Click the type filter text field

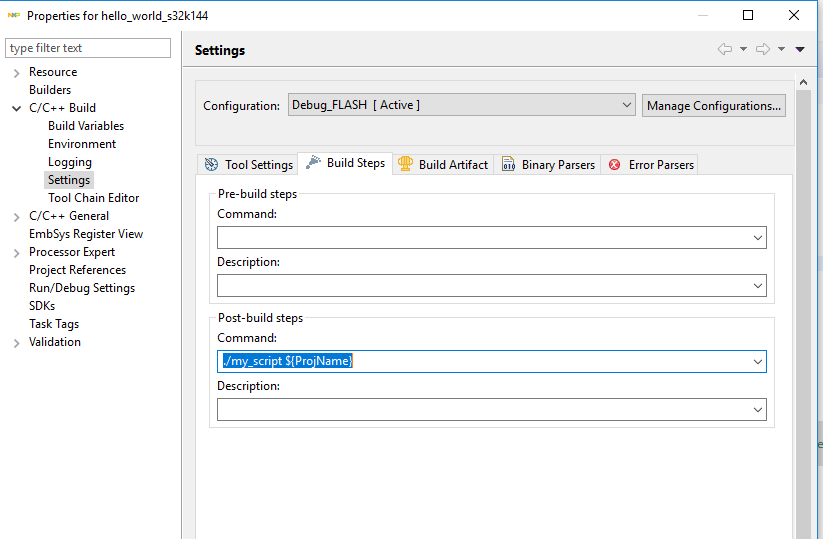click(x=88, y=48)
